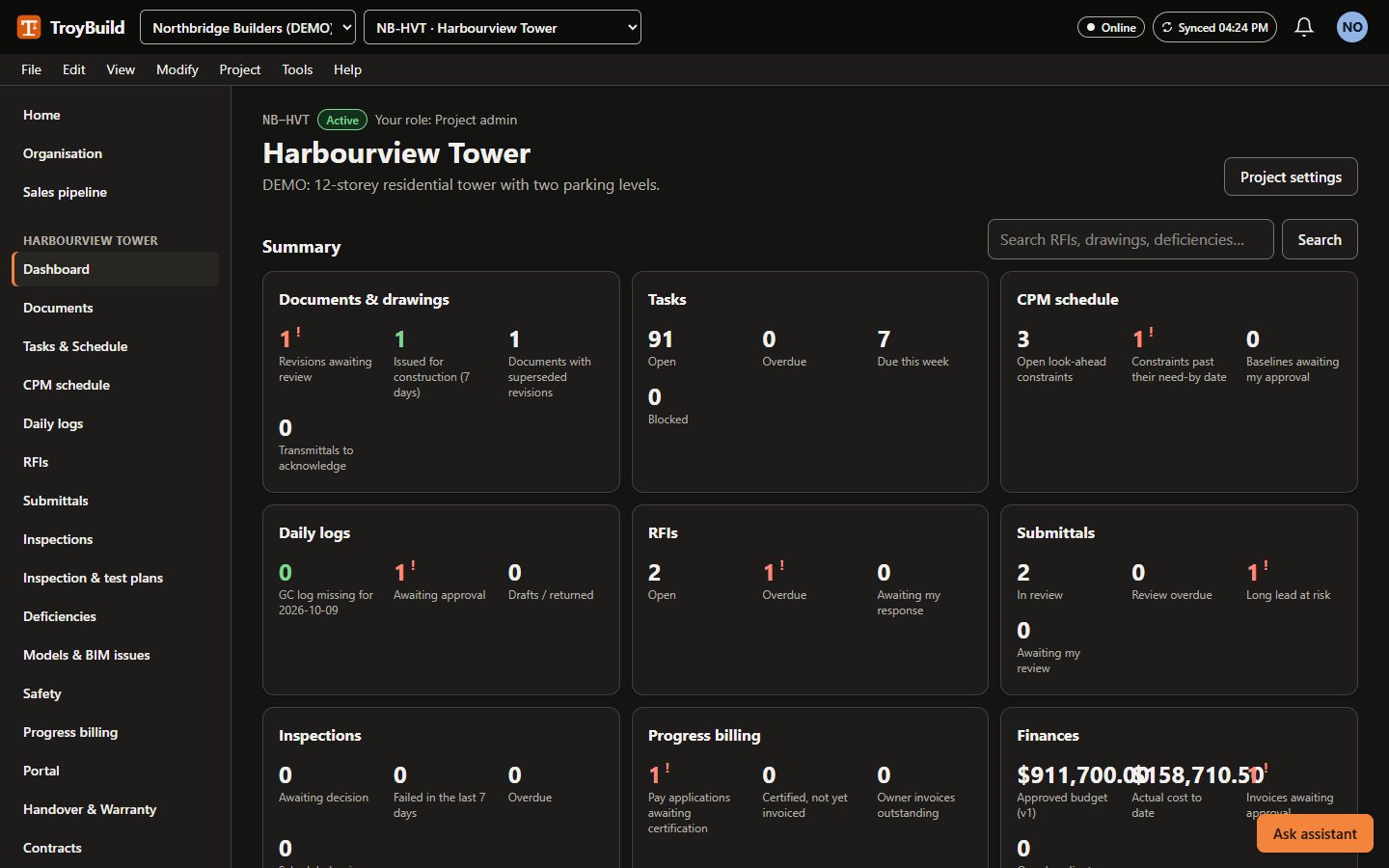1389x868 pixels.
Task: Click the Tasks Due this week count
Action: coord(884,339)
